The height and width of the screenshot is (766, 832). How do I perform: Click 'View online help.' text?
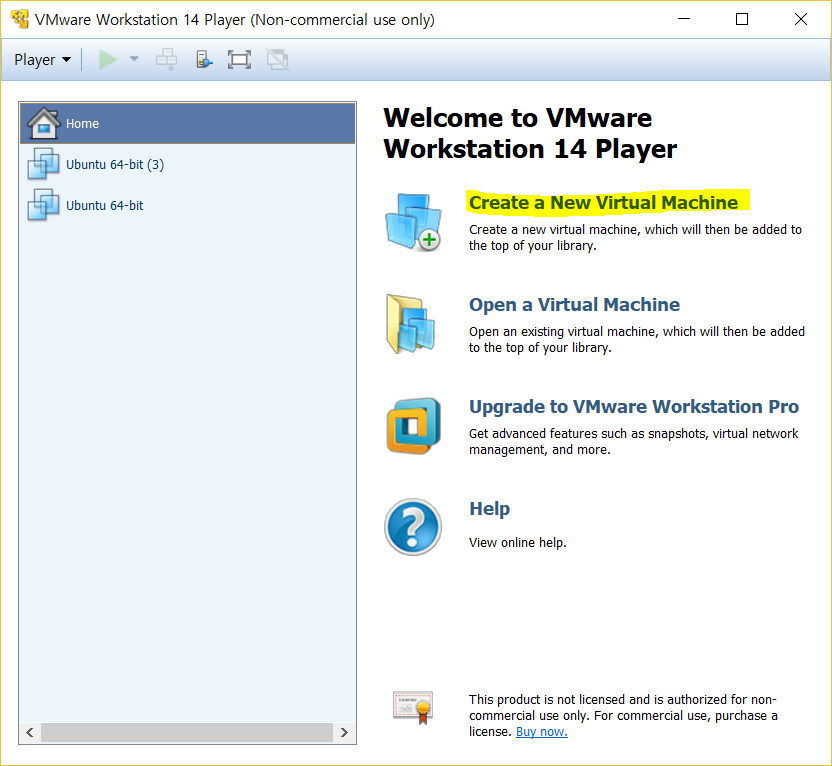point(518,543)
